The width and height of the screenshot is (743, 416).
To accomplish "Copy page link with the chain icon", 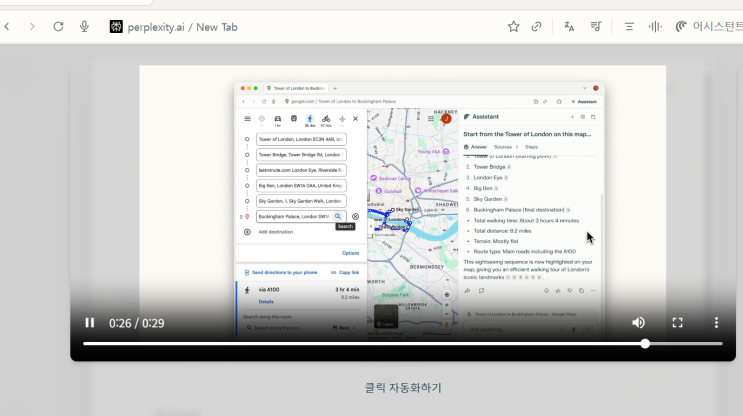I will [x=536, y=27].
